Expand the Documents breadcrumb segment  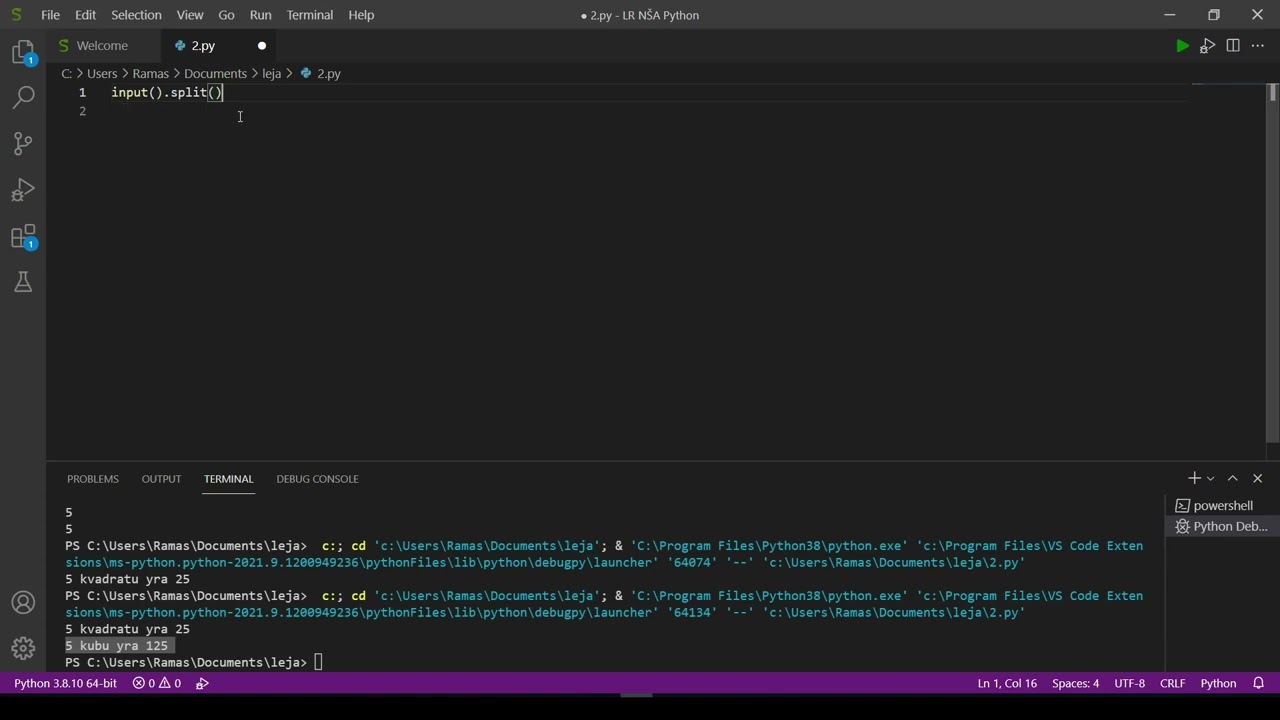point(215,74)
